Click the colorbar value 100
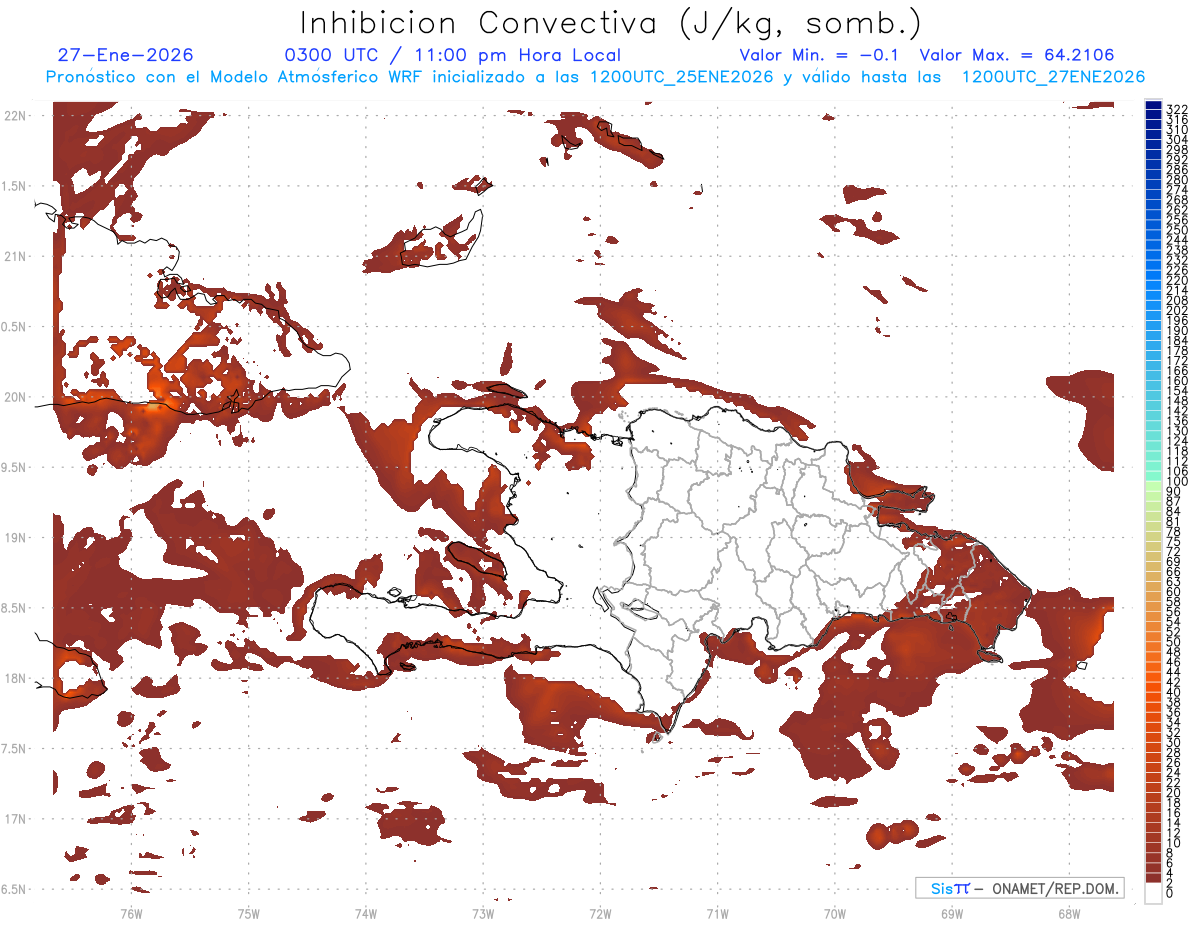 tap(1177, 482)
